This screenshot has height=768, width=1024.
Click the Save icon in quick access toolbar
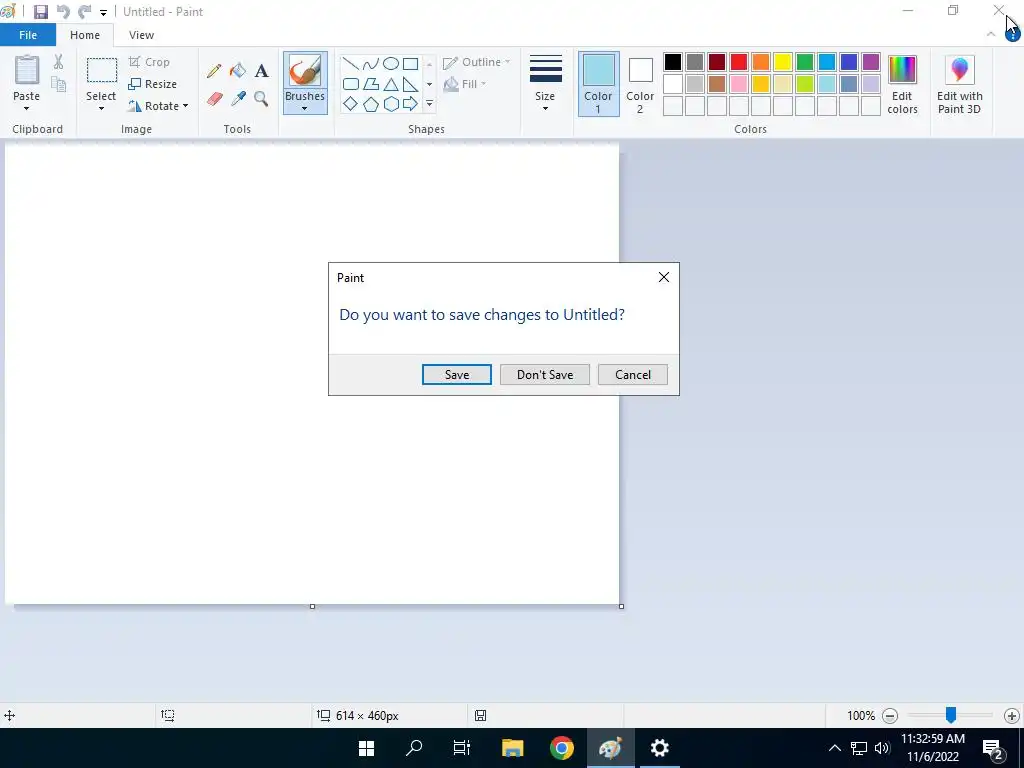[x=40, y=12]
